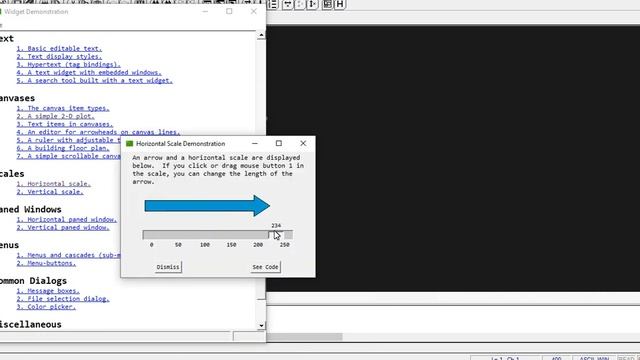Open 'An editor for arrowheads on canvas lines'
Image resolution: width=640 pixels, height=360 pixels.
click(98, 132)
